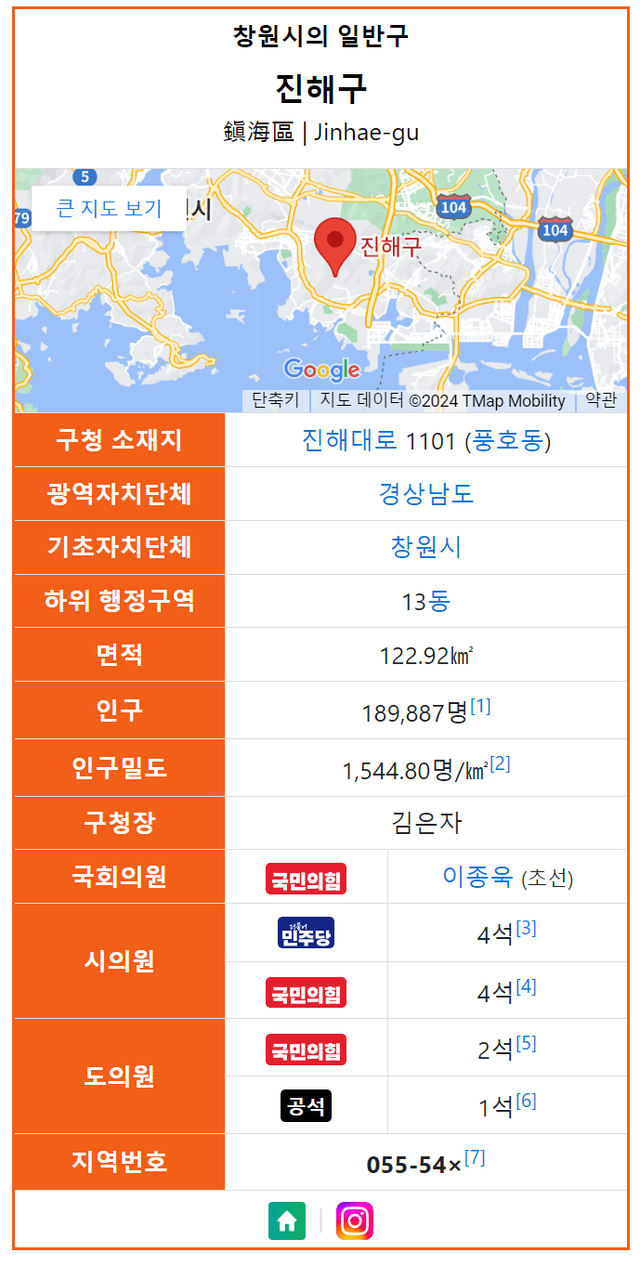
Task: Jump to footnote 7 beside area code
Action: click(x=475, y=1158)
